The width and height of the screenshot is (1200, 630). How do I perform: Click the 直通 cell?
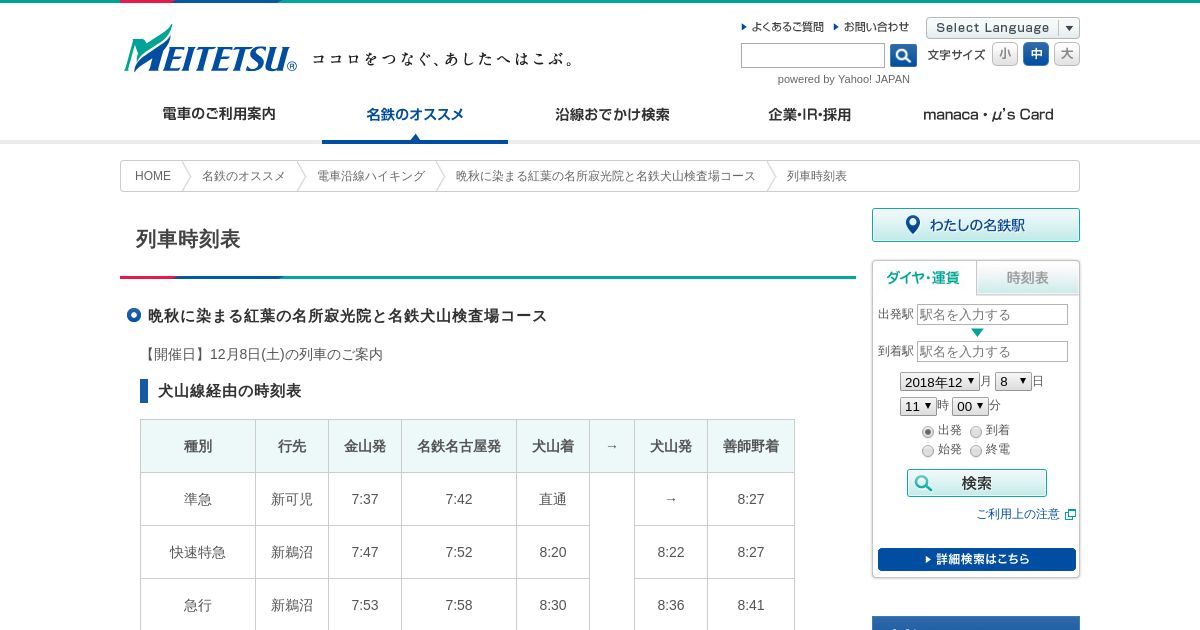[x=553, y=499]
